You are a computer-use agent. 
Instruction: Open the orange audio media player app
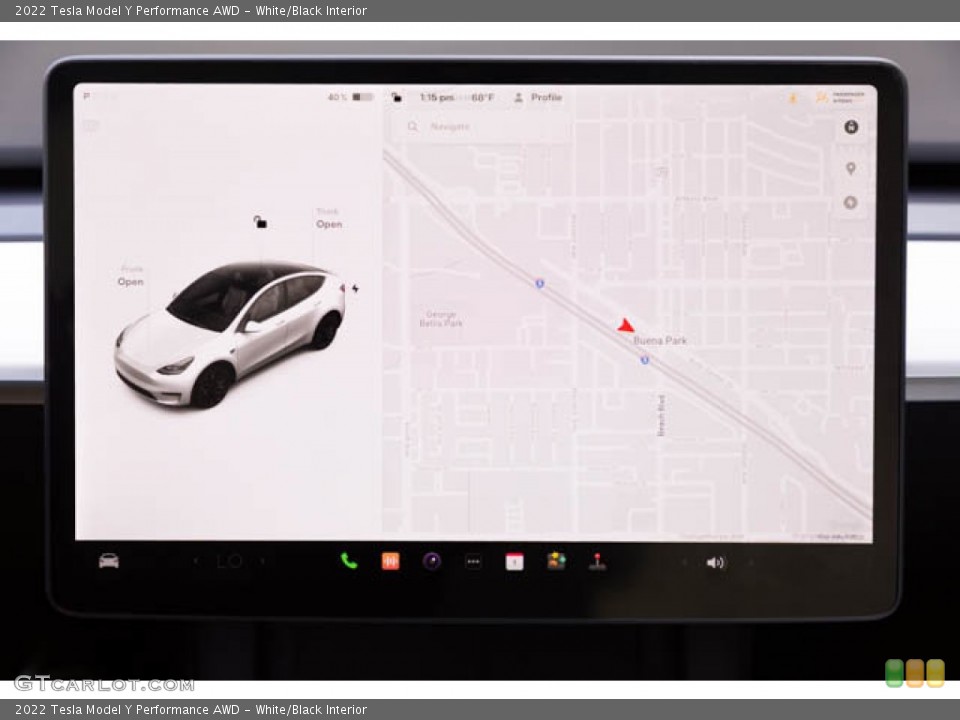(x=391, y=561)
